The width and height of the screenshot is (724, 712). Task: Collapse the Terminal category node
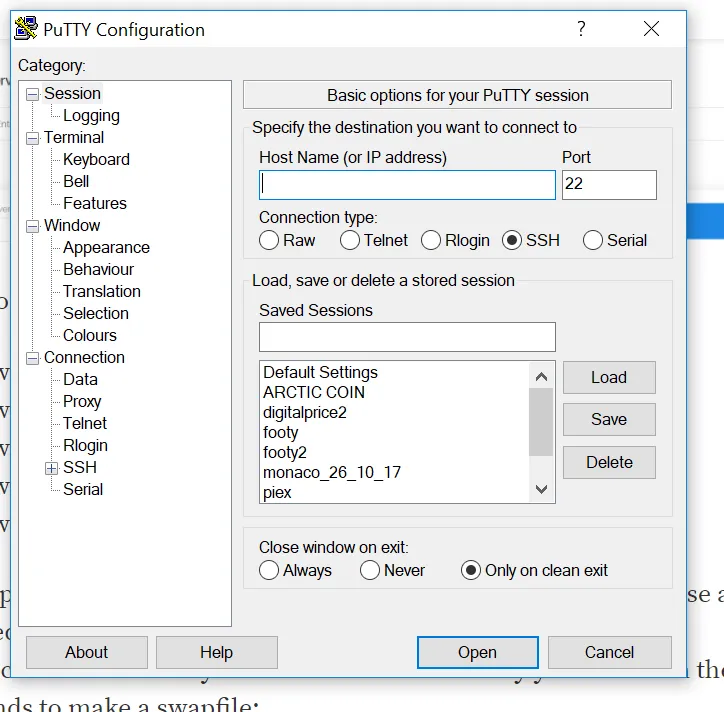click(x=32, y=138)
